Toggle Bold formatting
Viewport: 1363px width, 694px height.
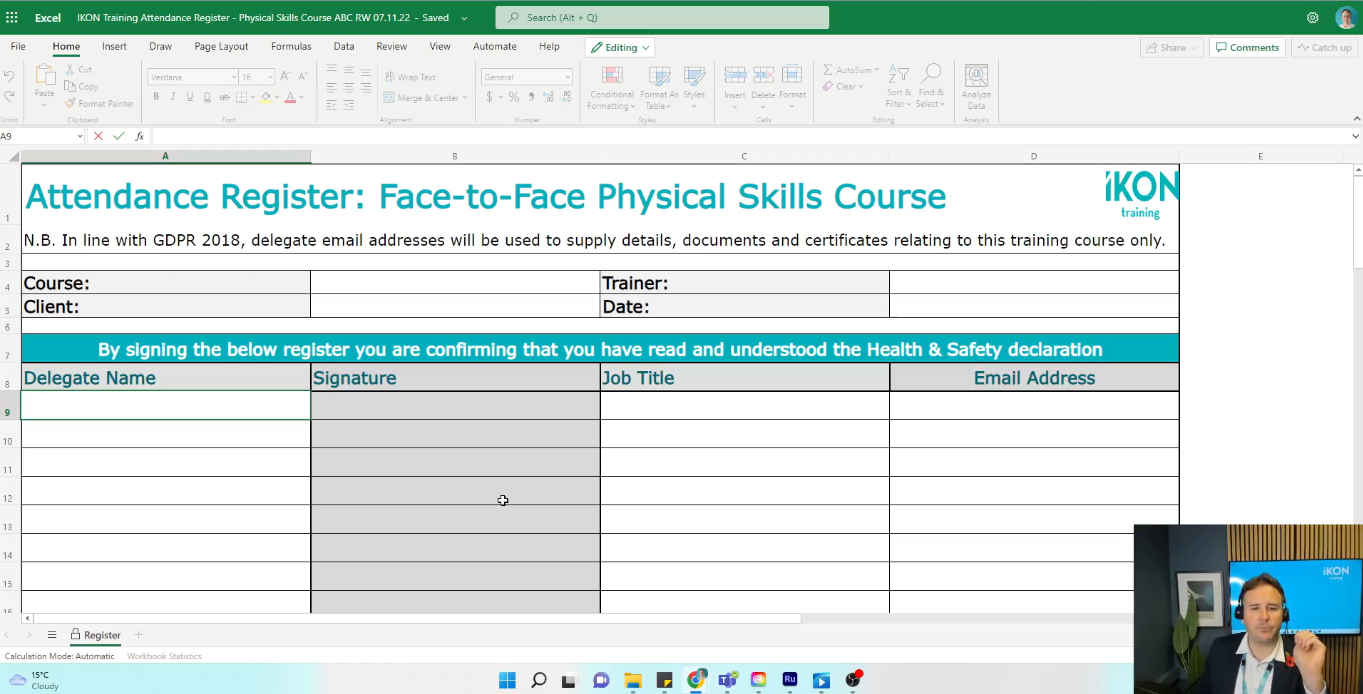[156, 97]
